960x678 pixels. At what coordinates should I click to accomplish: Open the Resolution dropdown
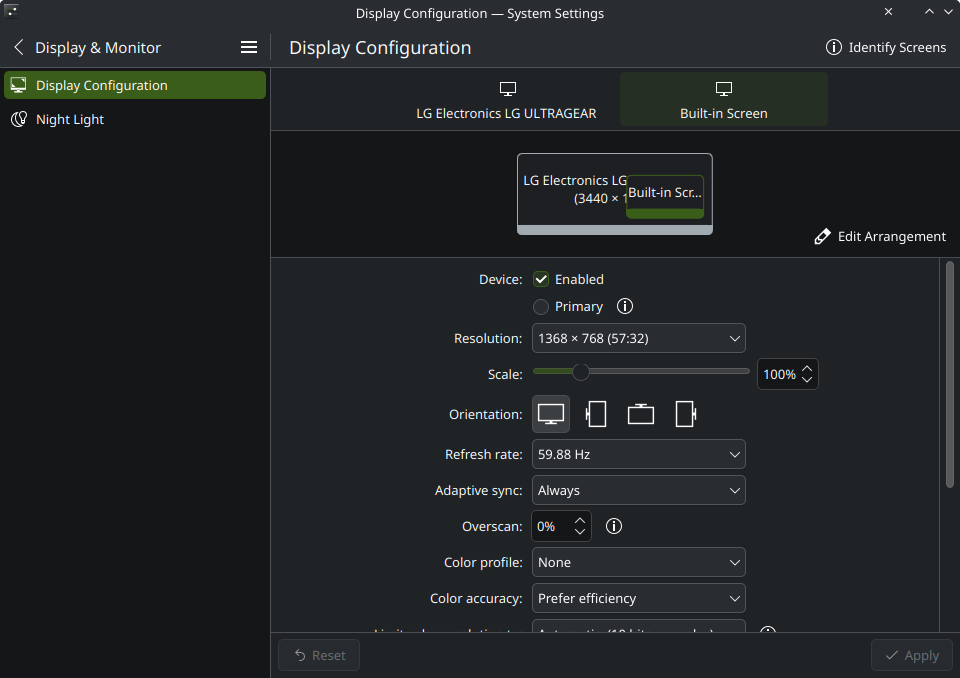[x=639, y=338]
